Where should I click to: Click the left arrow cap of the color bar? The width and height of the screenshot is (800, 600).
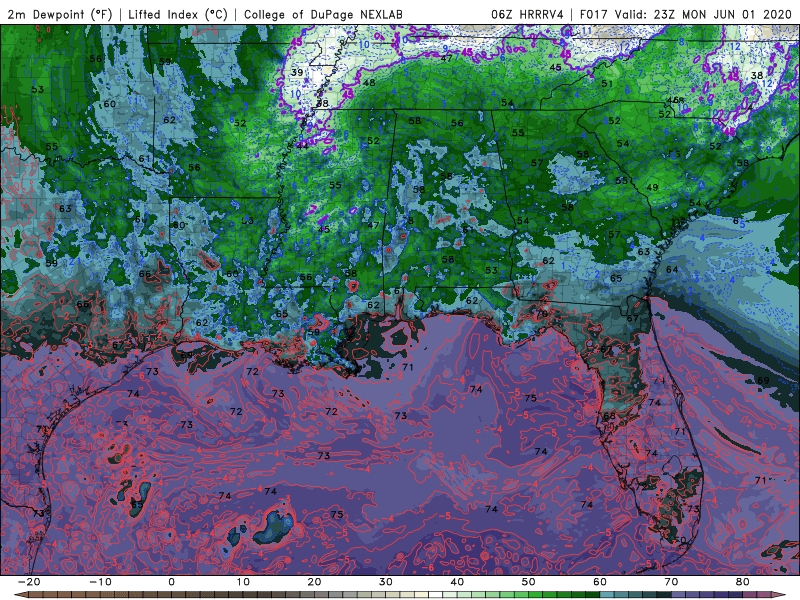click(x=19, y=595)
